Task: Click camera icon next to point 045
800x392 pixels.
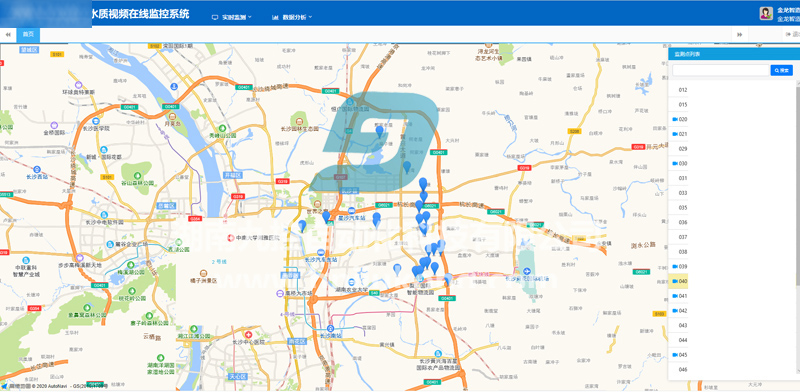Action: point(674,355)
